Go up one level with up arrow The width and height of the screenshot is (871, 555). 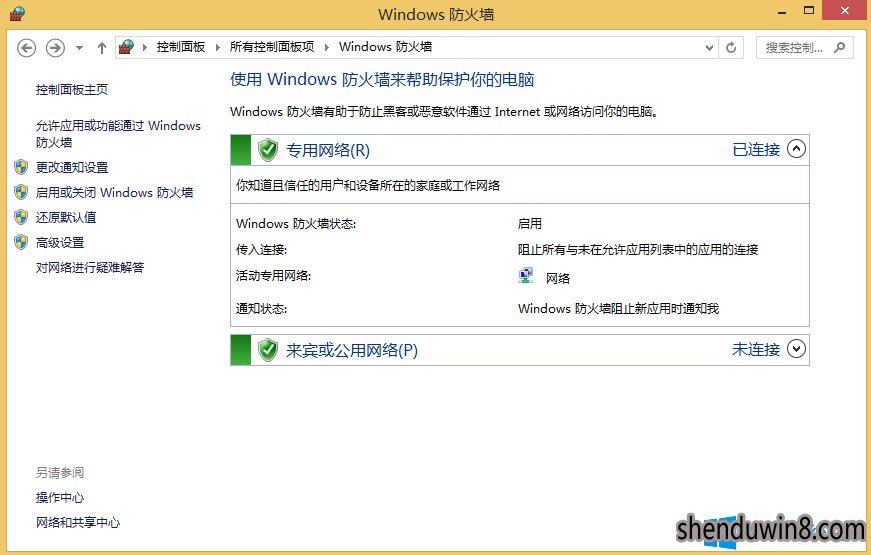(102, 48)
